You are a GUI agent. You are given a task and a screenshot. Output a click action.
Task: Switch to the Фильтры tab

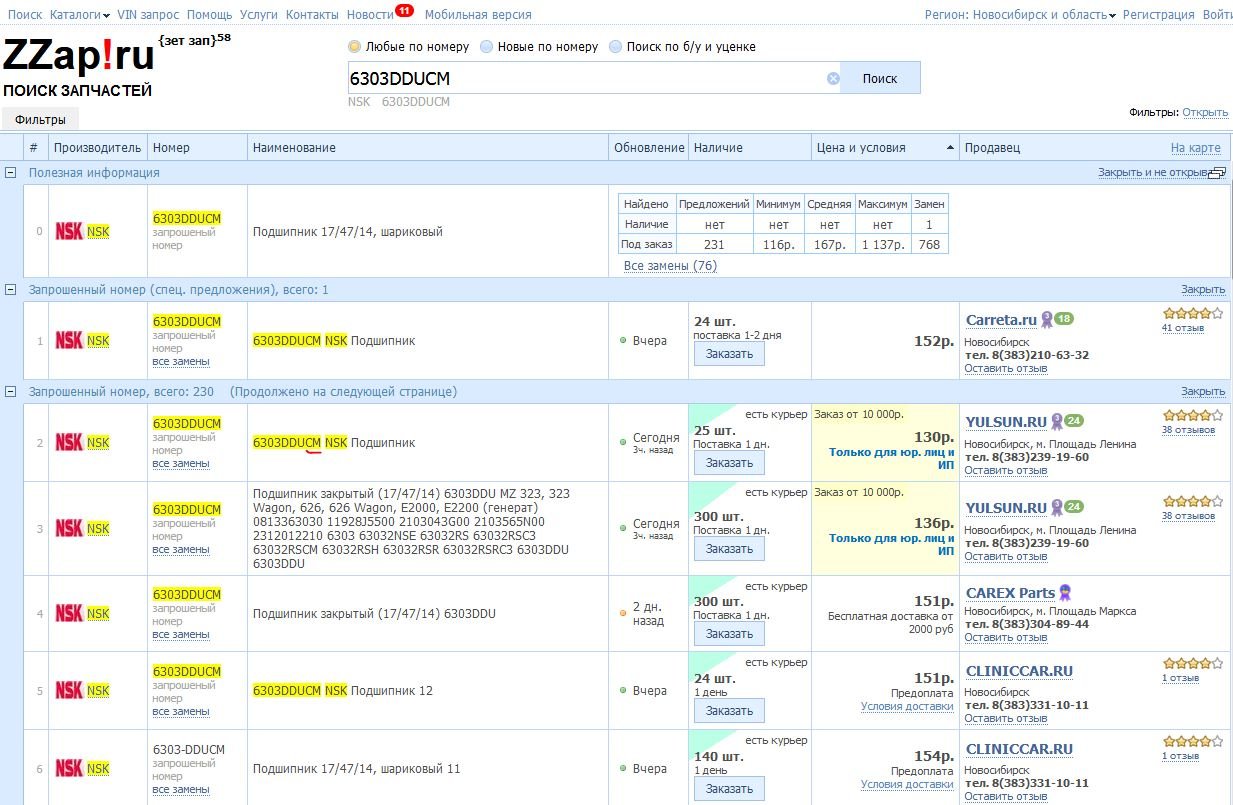[40, 120]
